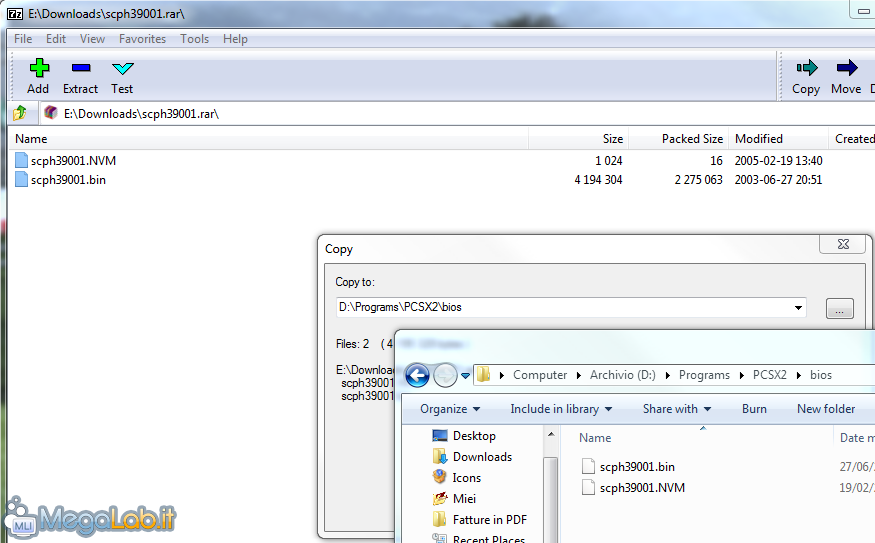
Task: Click the rar archive icon in address bar
Action: coord(51,113)
